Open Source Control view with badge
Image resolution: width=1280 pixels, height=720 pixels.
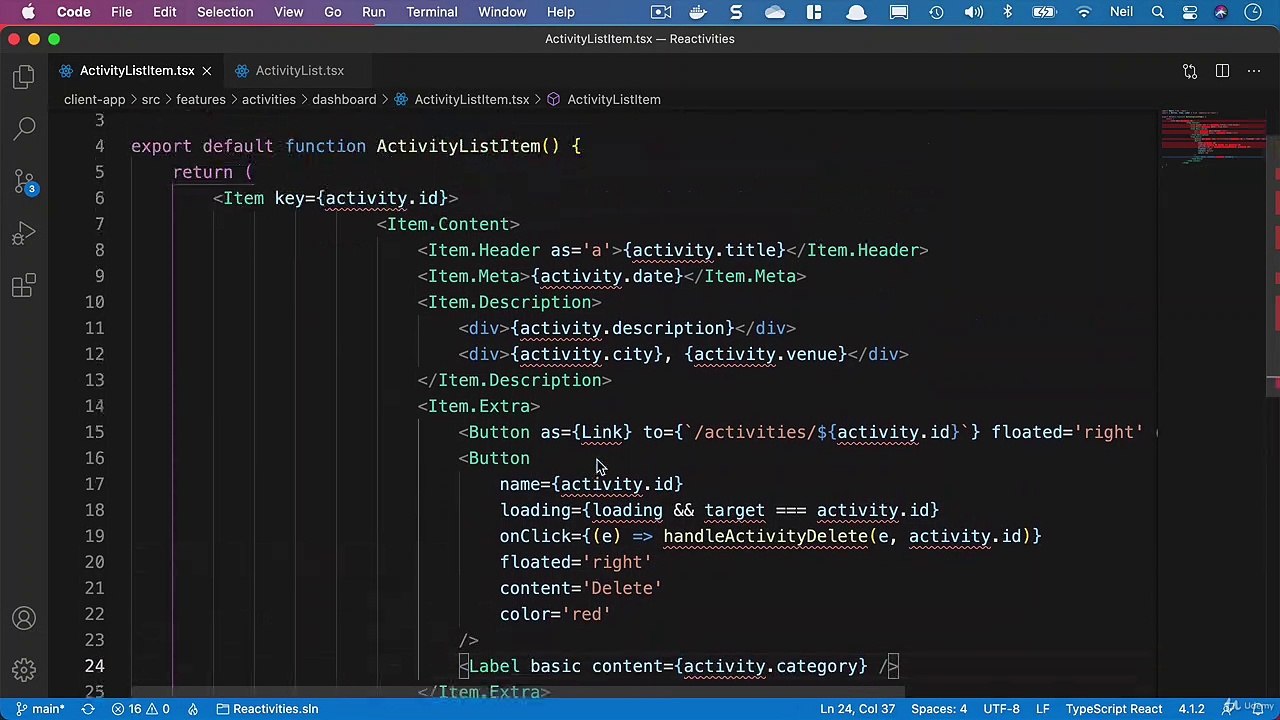point(24,182)
